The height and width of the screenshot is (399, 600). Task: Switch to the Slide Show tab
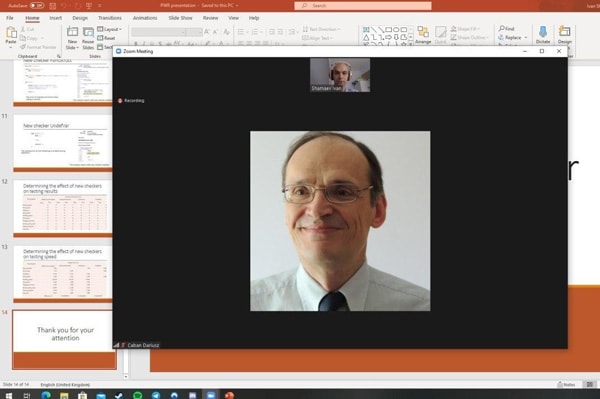[x=180, y=18]
